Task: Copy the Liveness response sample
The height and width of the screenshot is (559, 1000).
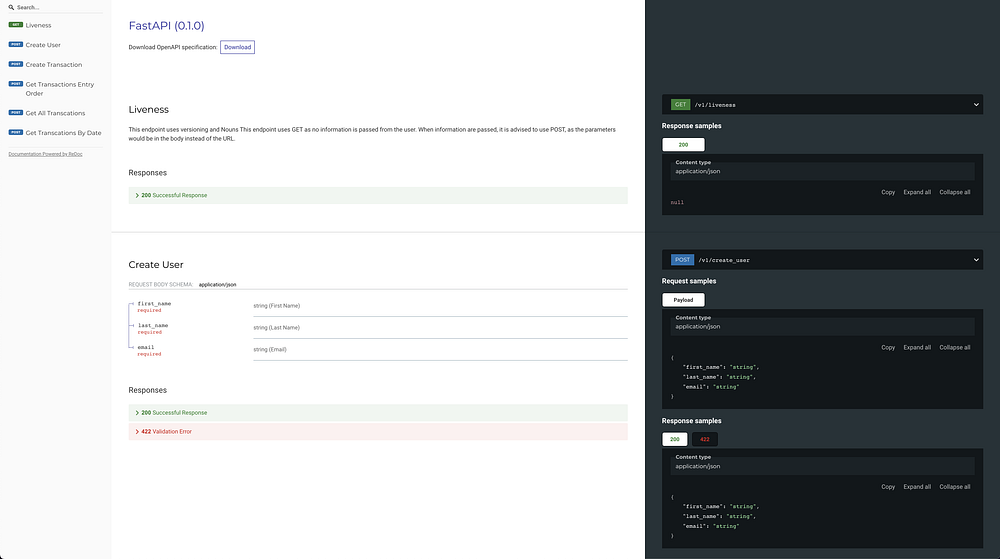Action: pos(888,192)
